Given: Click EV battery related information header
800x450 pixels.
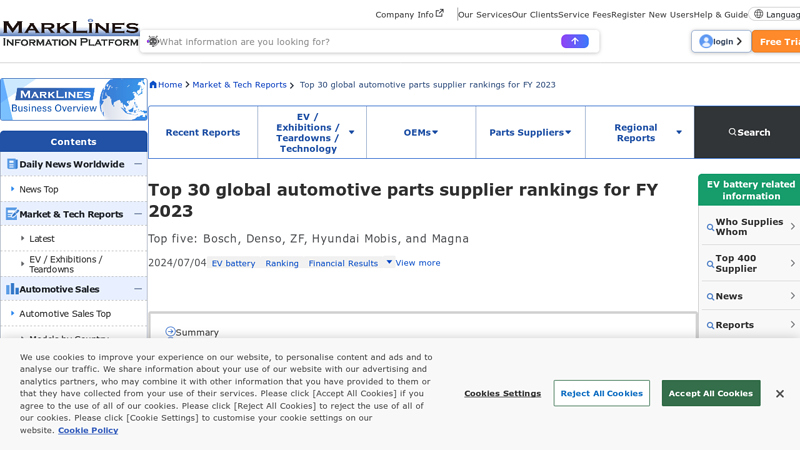Looking at the screenshot, I should point(749,190).
